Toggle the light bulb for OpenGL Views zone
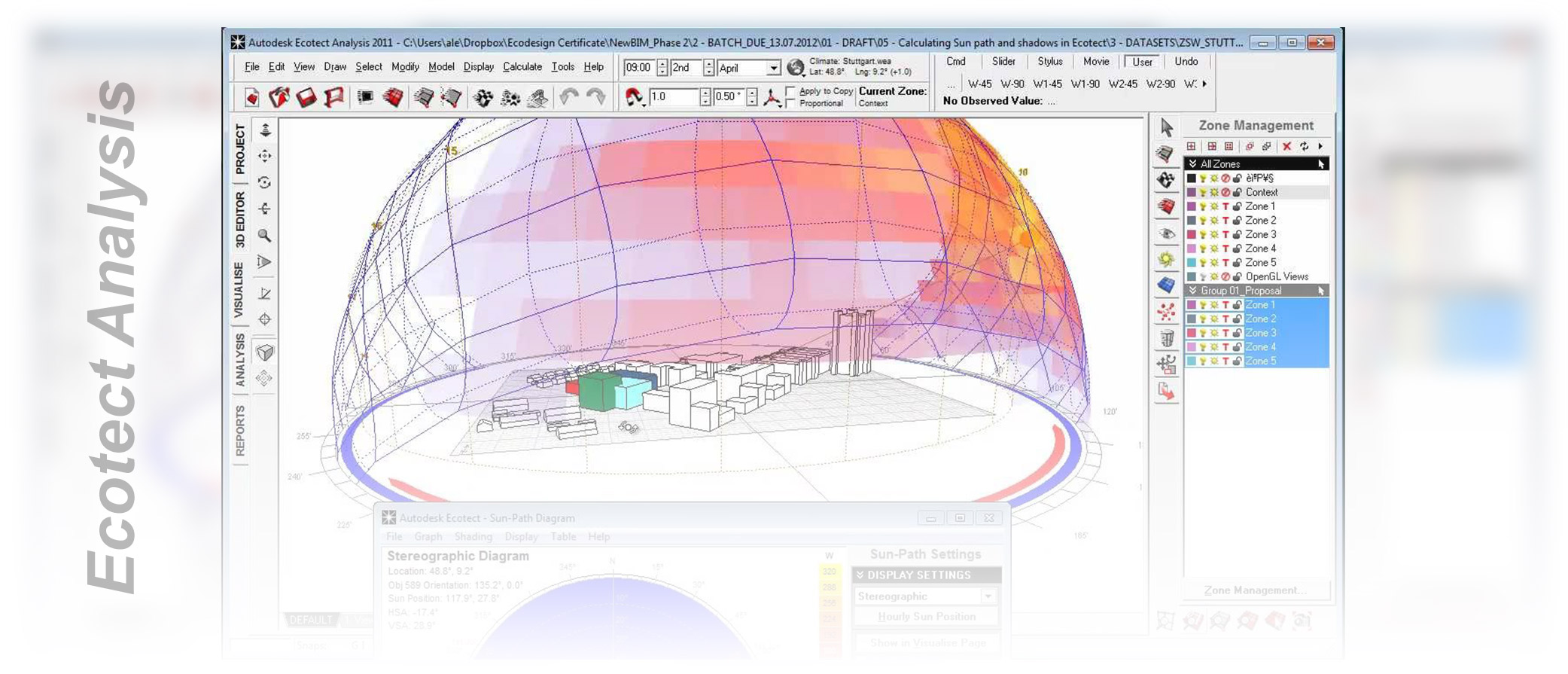1568x674 pixels. point(1202,276)
